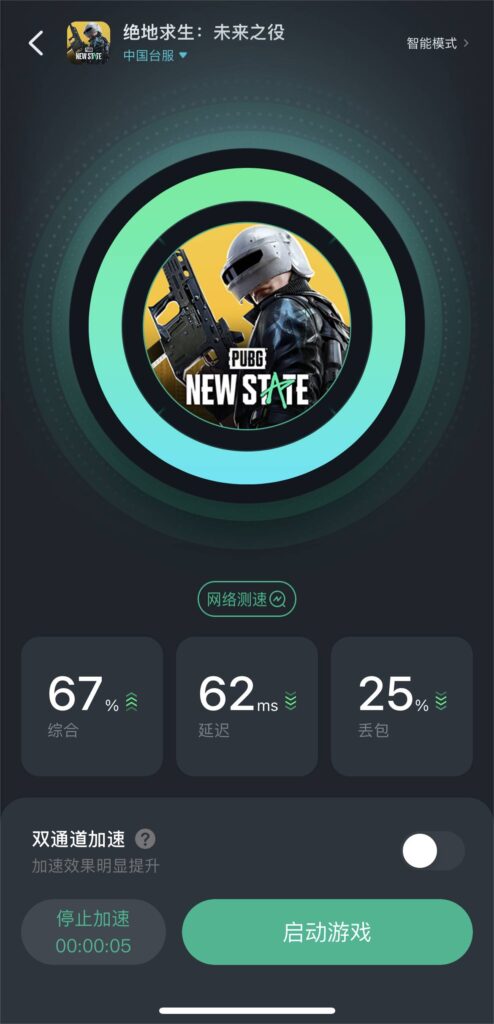
Task: Tap the up arrows icon next to 67%
Action: [x=132, y=701]
